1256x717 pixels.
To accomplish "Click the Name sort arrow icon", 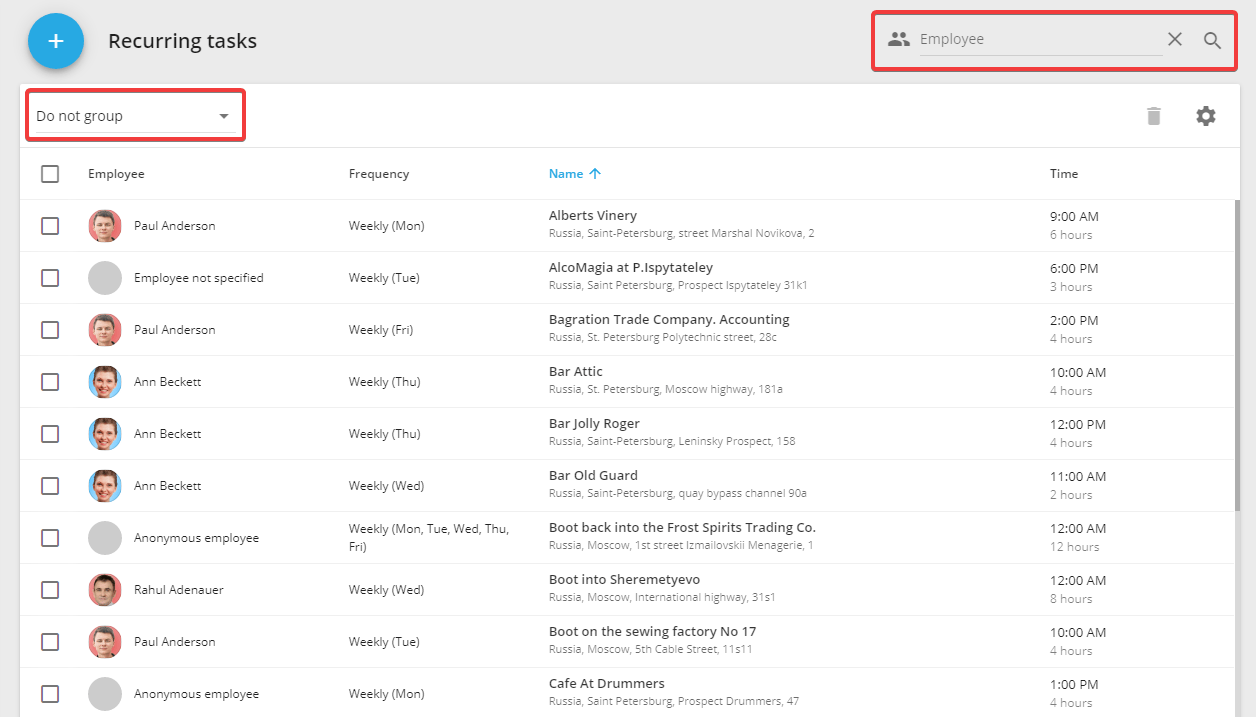I will point(595,174).
